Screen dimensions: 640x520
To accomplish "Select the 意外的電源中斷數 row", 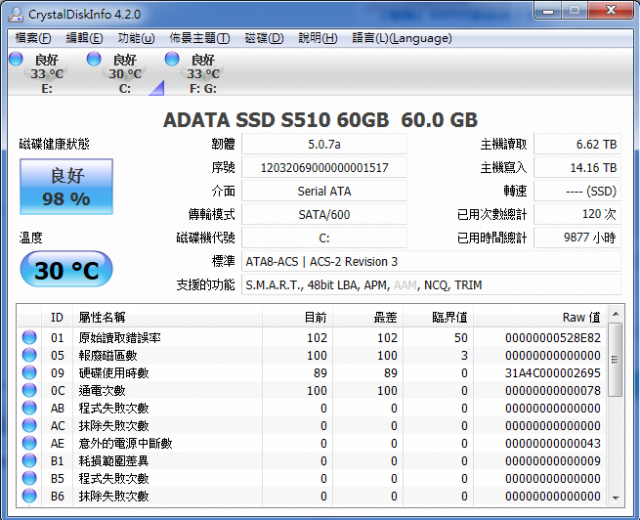I will 312,443.
